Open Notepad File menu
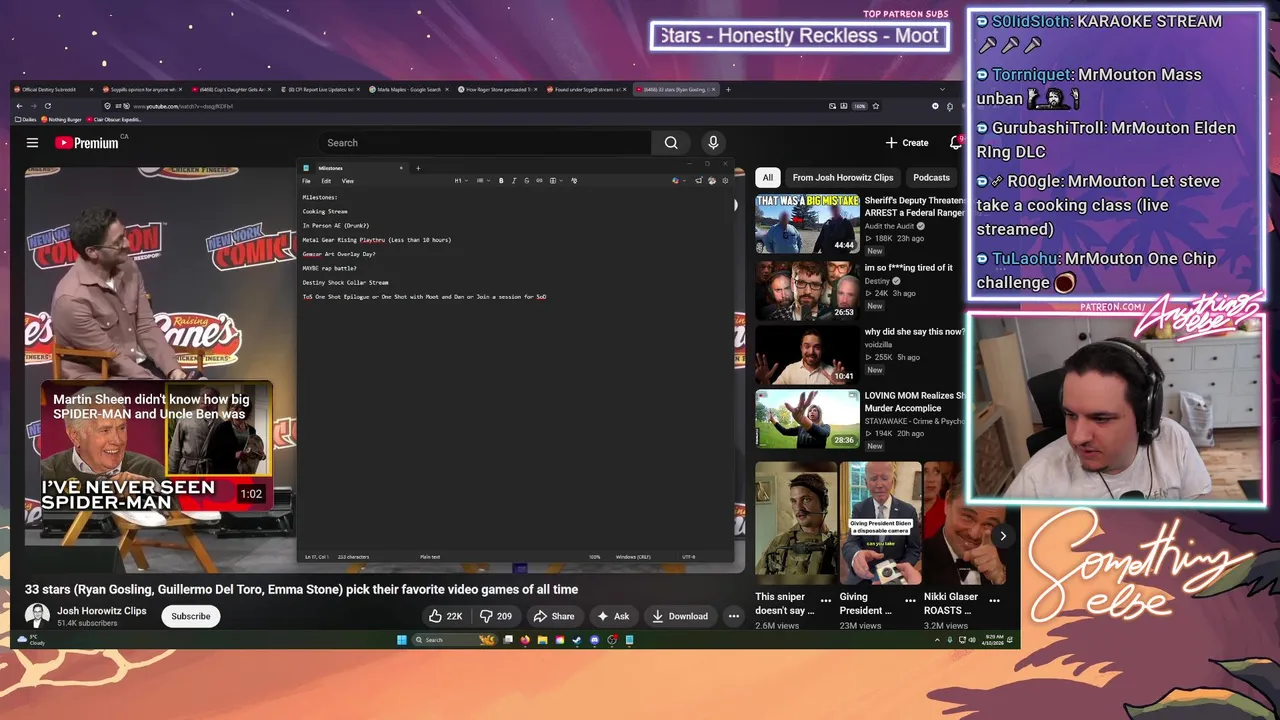 pyautogui.click(x=307, y=181)
